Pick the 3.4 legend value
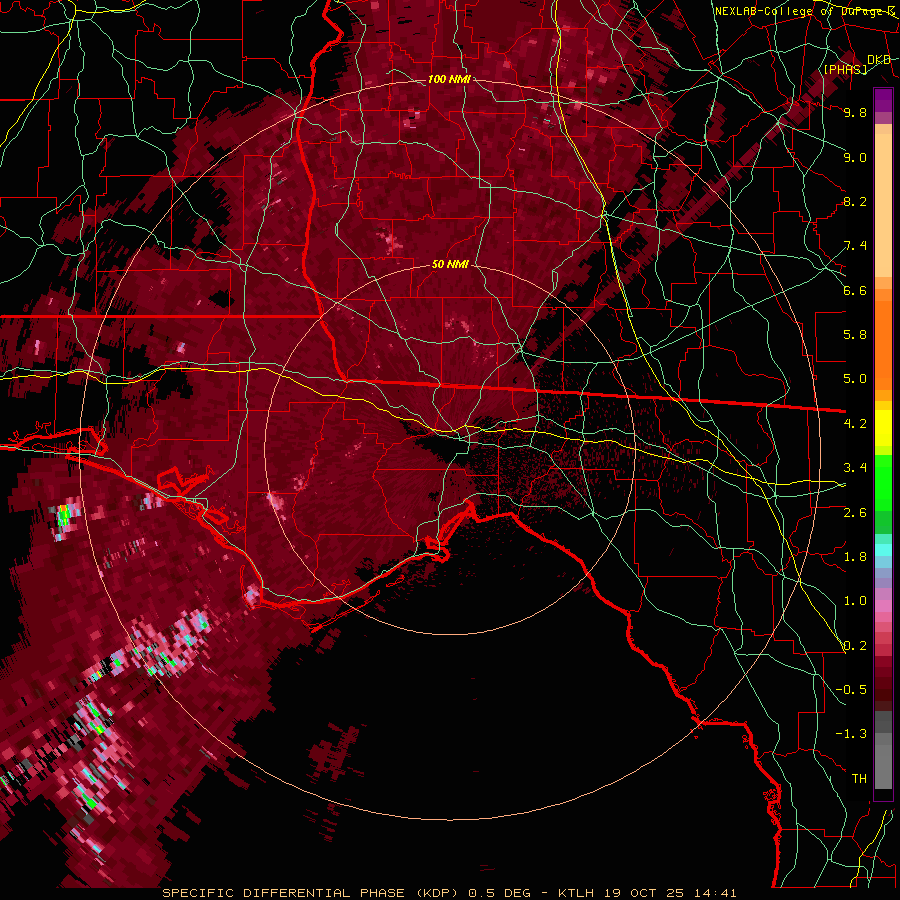Screen dimensions: 900x900 pyautogui.click(x=855, y=468)
